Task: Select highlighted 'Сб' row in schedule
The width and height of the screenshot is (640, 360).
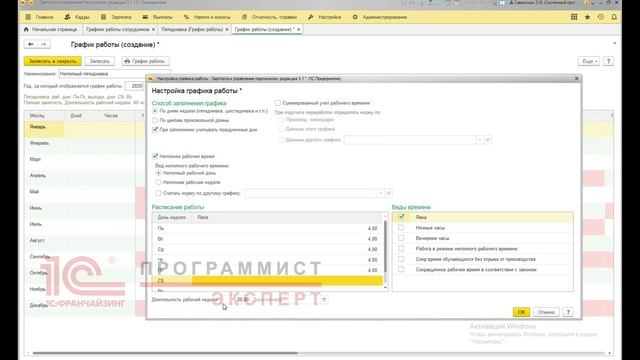Action: coord(268,281)
